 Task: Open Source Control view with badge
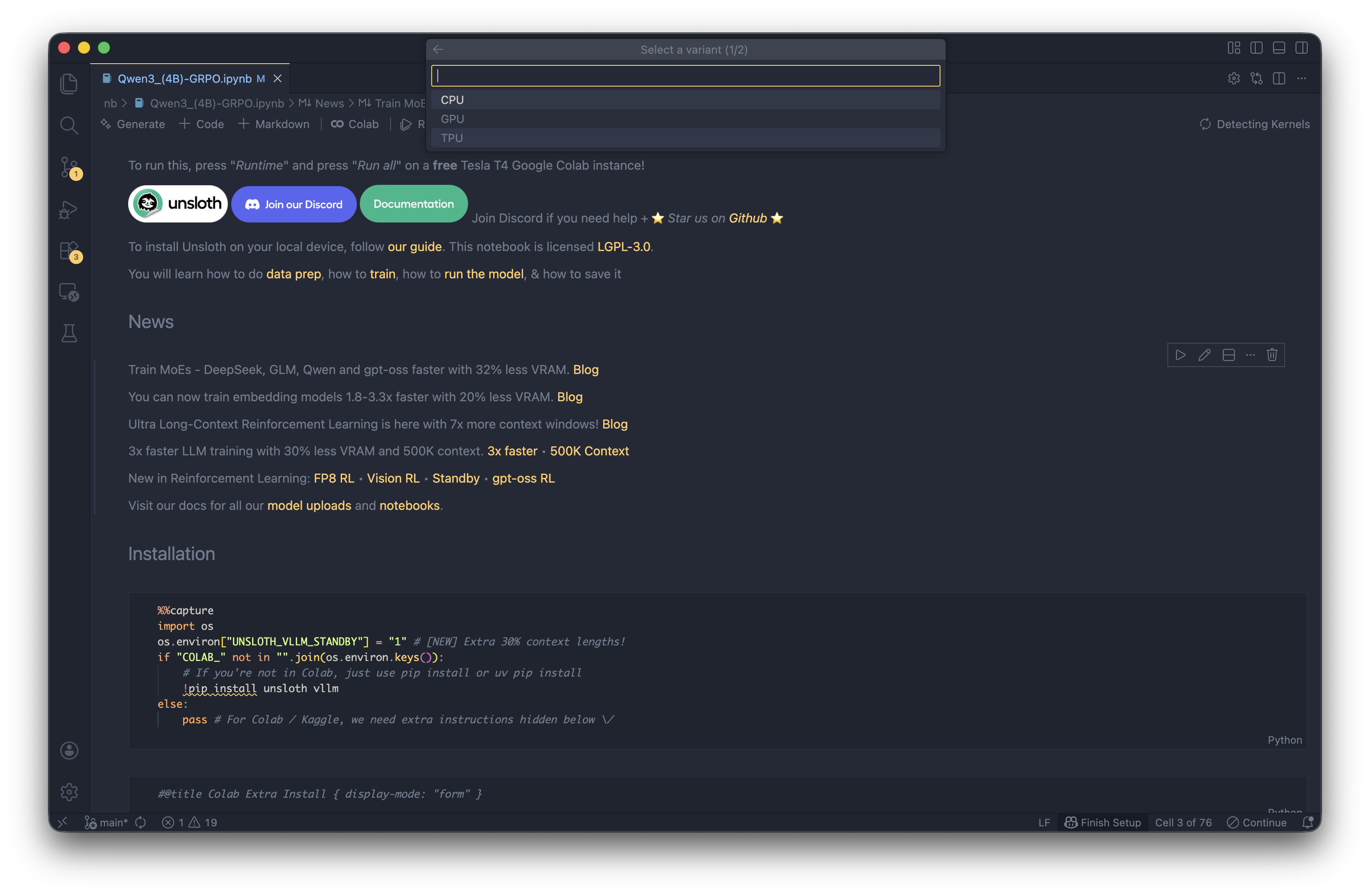[69, 168]
